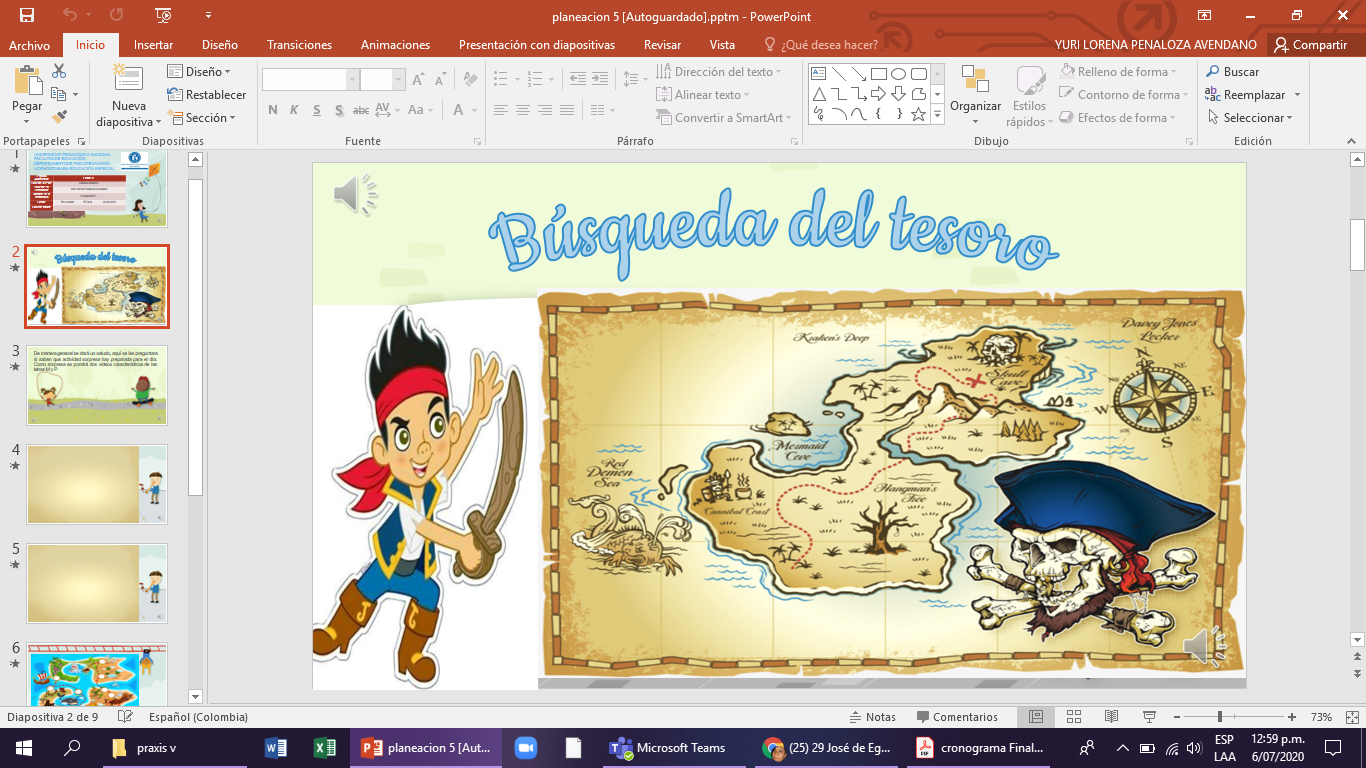This screenshot has width=1366, height=768.
Task: Increase font size with the large A icon
Action: tap(418, 80)
